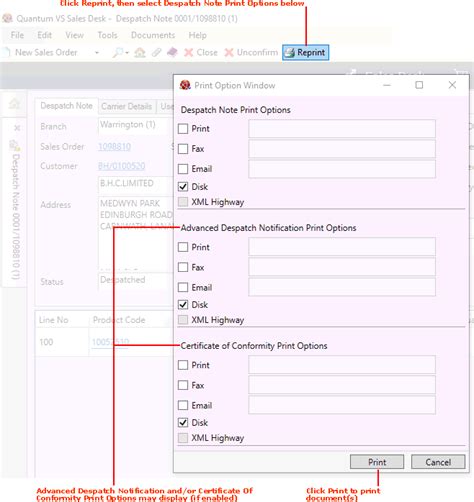The height and width of the screenshot is (502, 474).
Task: Open the search magnifier tool
Action: [117, 52]
